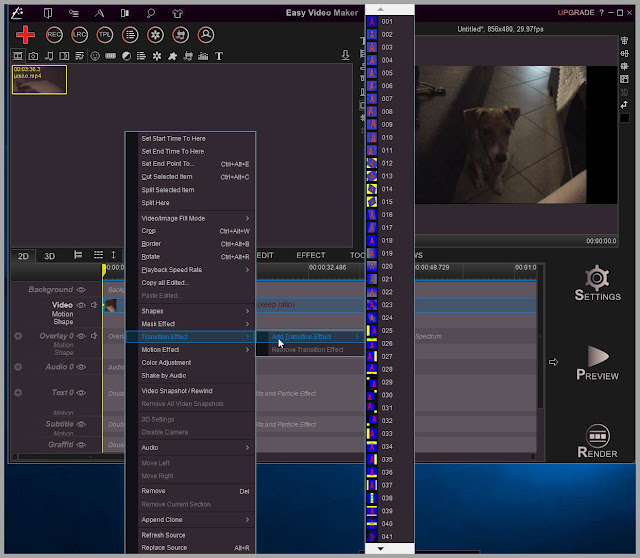The width and height of the screenshot is (640, 558).
Task: Click the timeline horizontal scrollbar
Action: point(273,457)
